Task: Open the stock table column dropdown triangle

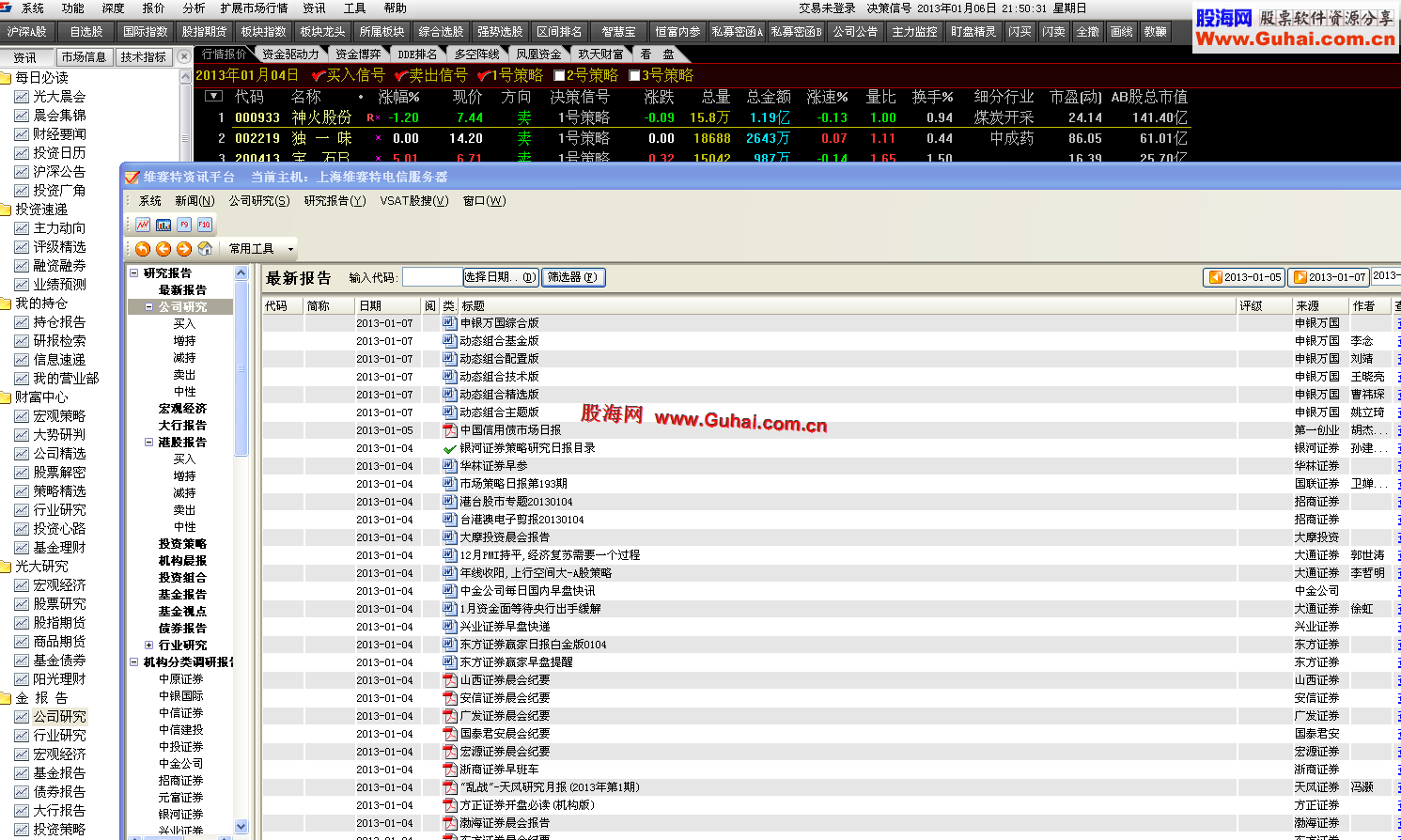Action: point(213,96)
